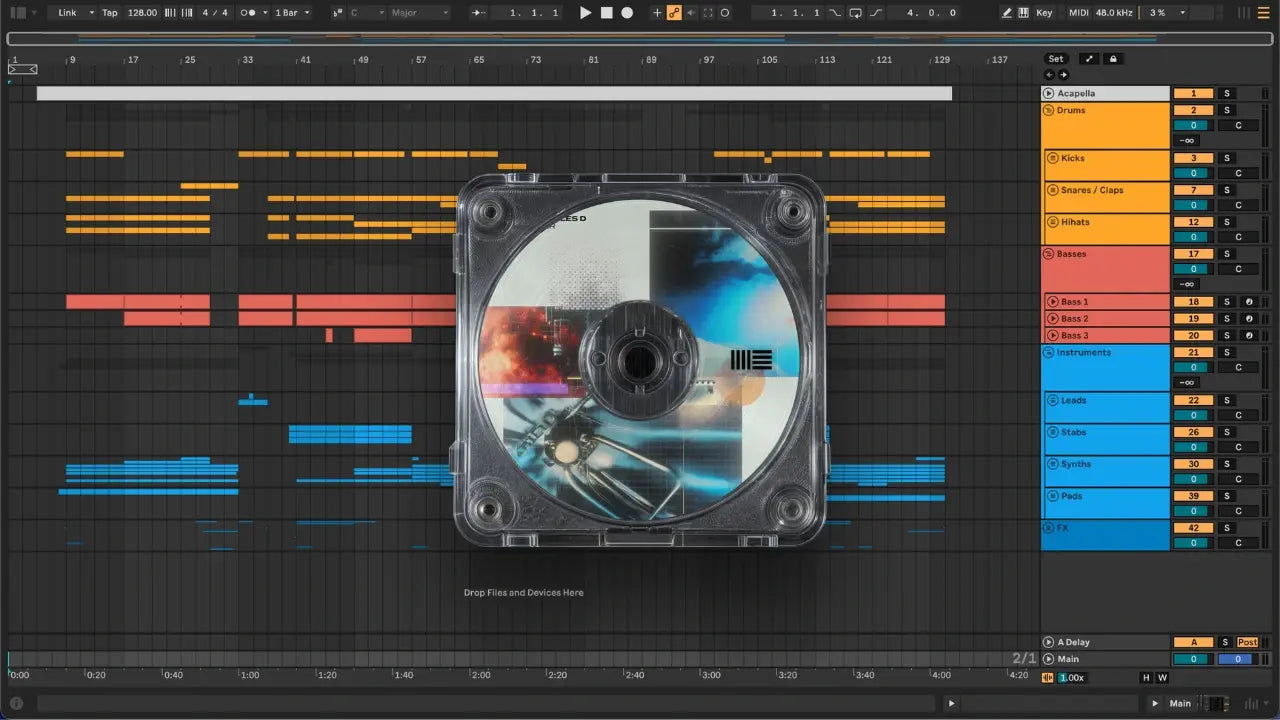Toggle the scale mode icon
The width and height of the screenshot is (1280, 720).
point(337,13)
